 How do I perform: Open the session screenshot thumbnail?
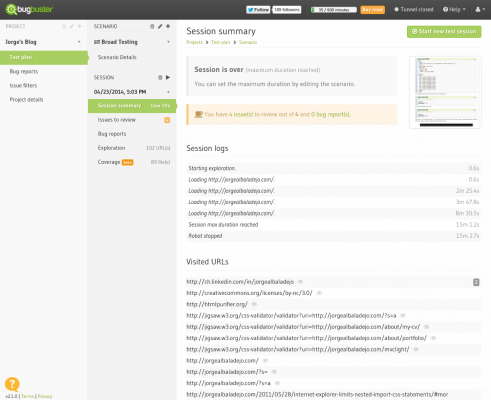point(445,92)
